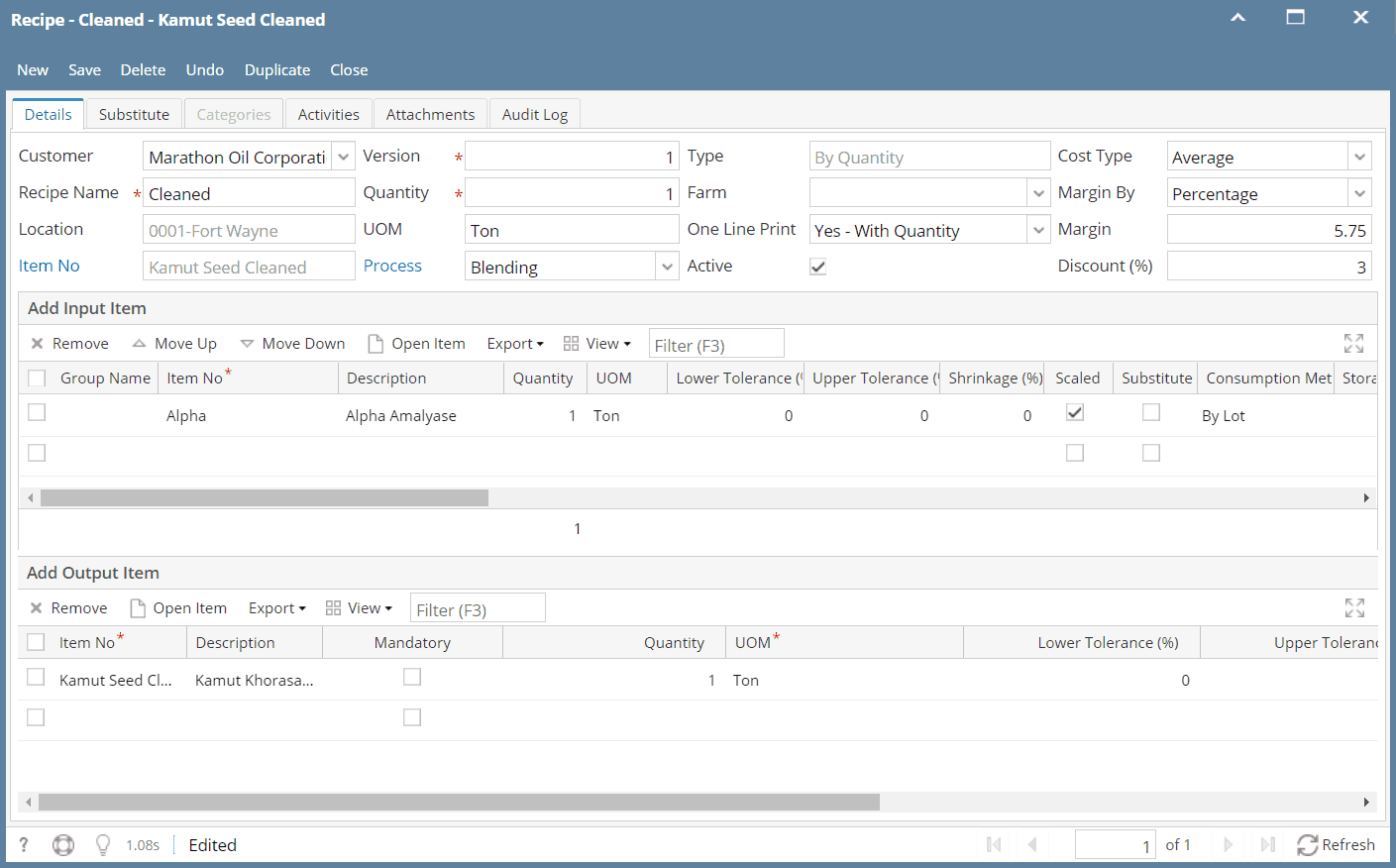Click Open Item in the input grid toolbar

[416, 343]
